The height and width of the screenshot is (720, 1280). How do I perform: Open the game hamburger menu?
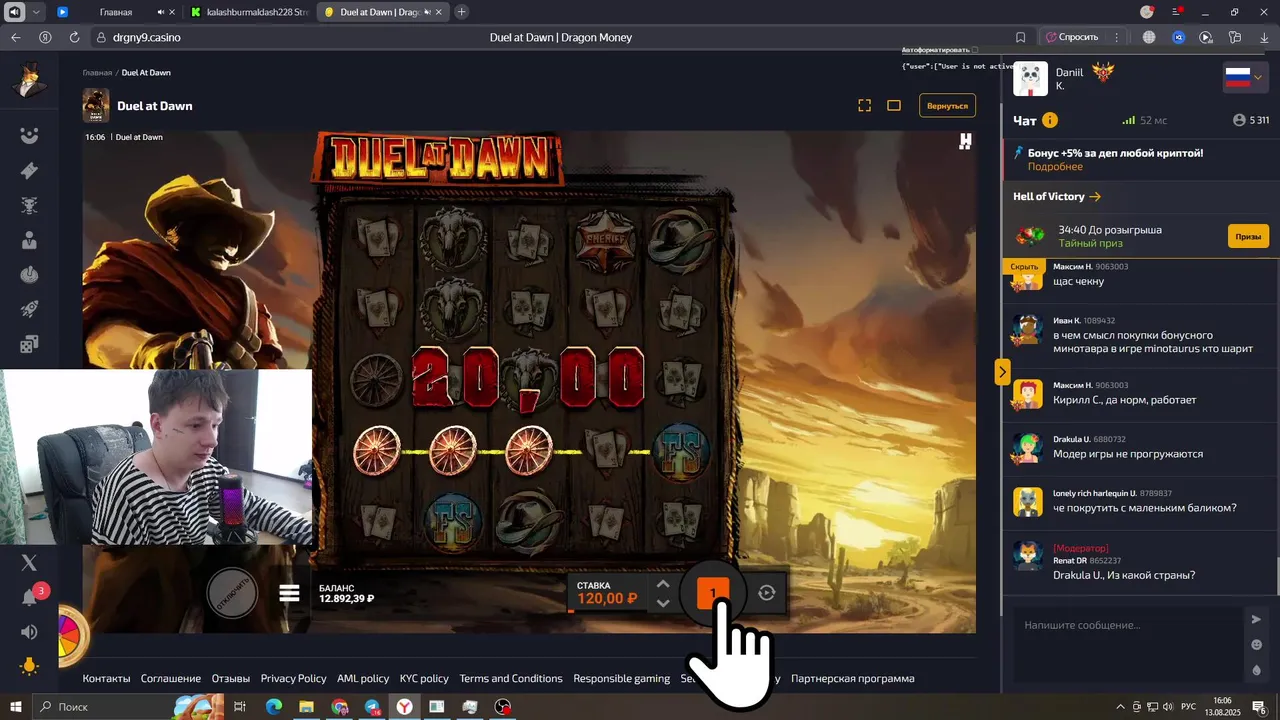coord(289,593)
